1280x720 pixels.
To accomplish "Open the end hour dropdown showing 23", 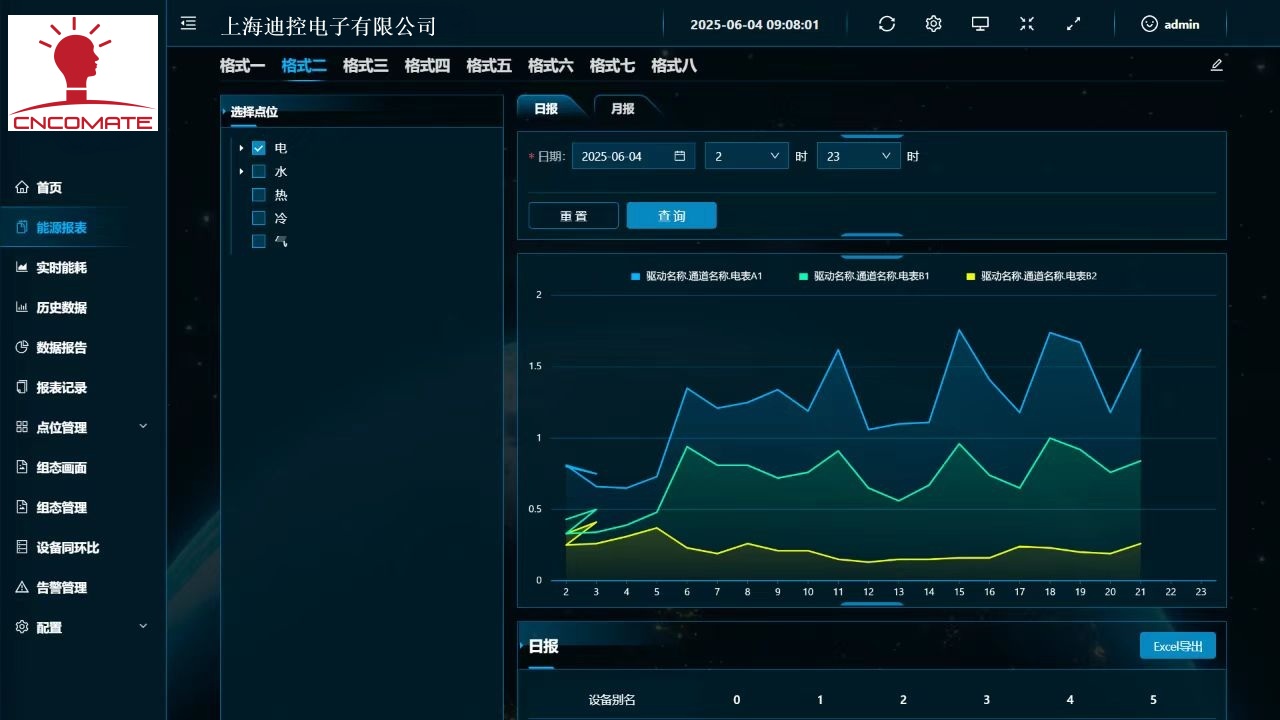I will click(x=858, y=156).
